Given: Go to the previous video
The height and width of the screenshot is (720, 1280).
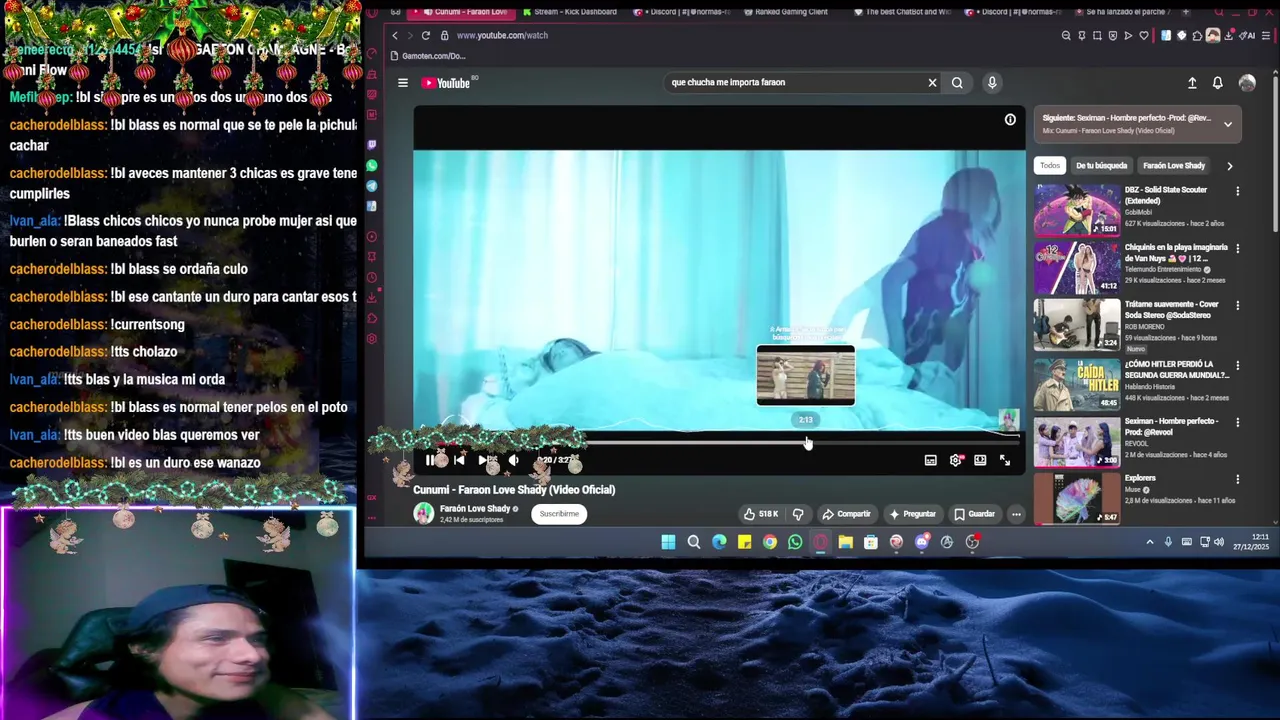Looking at the screenshot, I should pyautogui.click(x=459, y=460).
